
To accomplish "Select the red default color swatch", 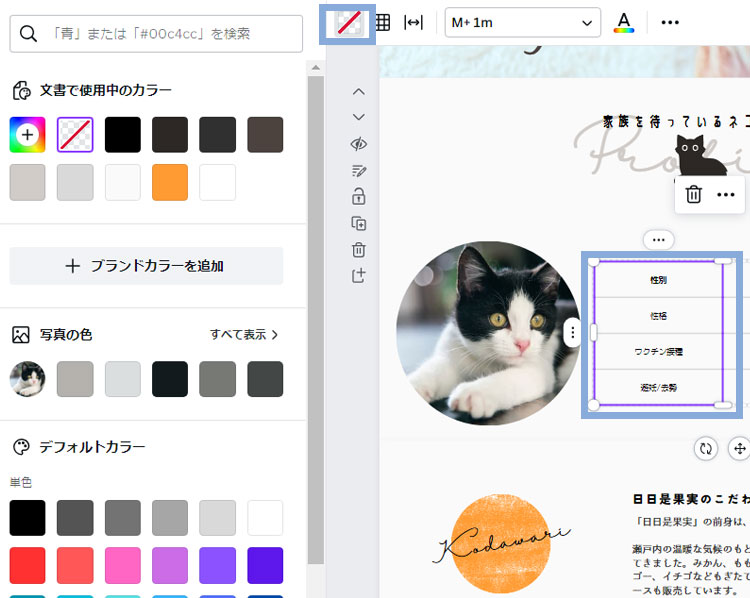I will pyautogui.click(x=27, y=565).
